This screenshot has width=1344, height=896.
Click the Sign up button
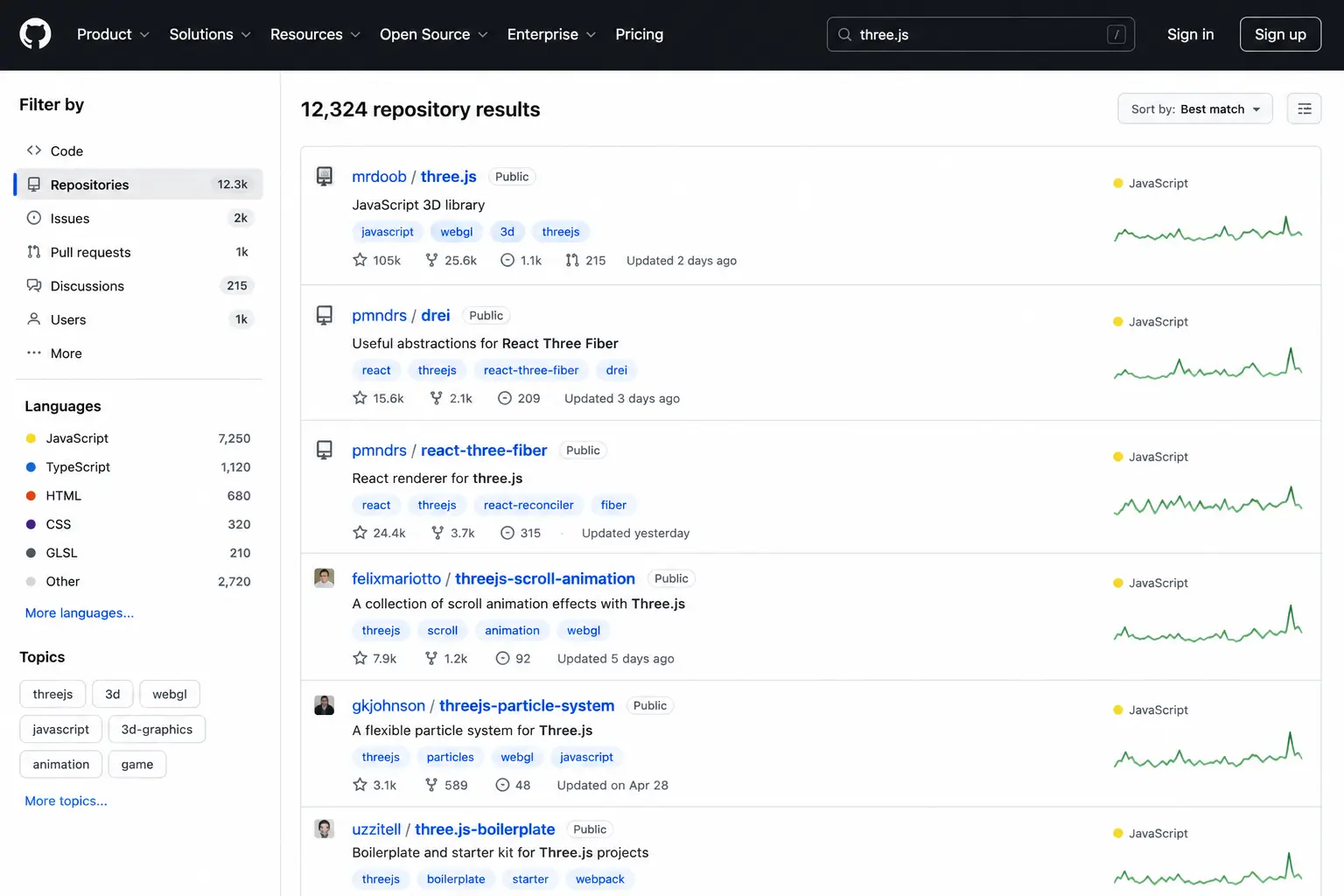pos(1280,34)
